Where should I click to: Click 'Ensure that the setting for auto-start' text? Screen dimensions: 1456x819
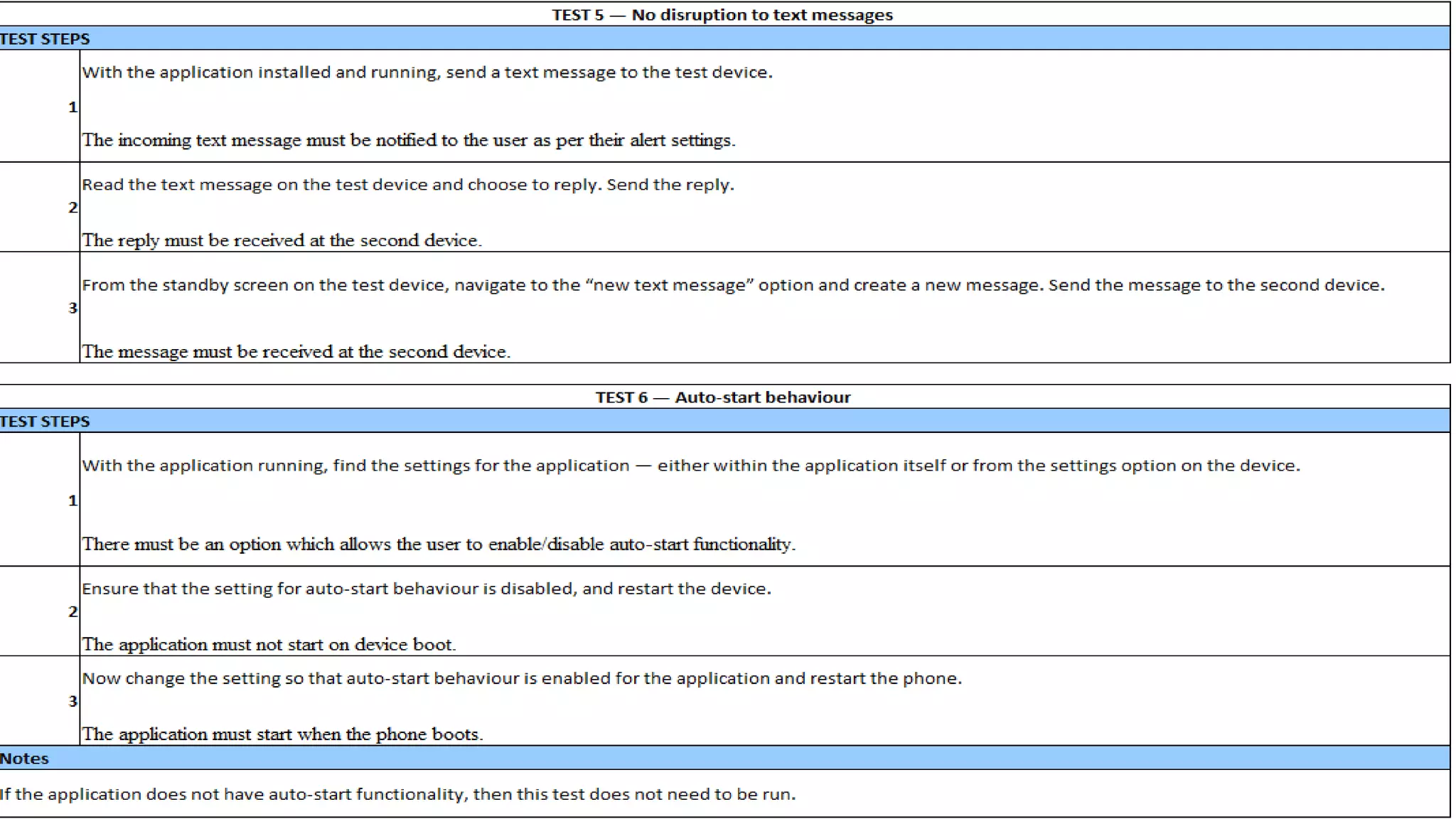pos(426,589)
